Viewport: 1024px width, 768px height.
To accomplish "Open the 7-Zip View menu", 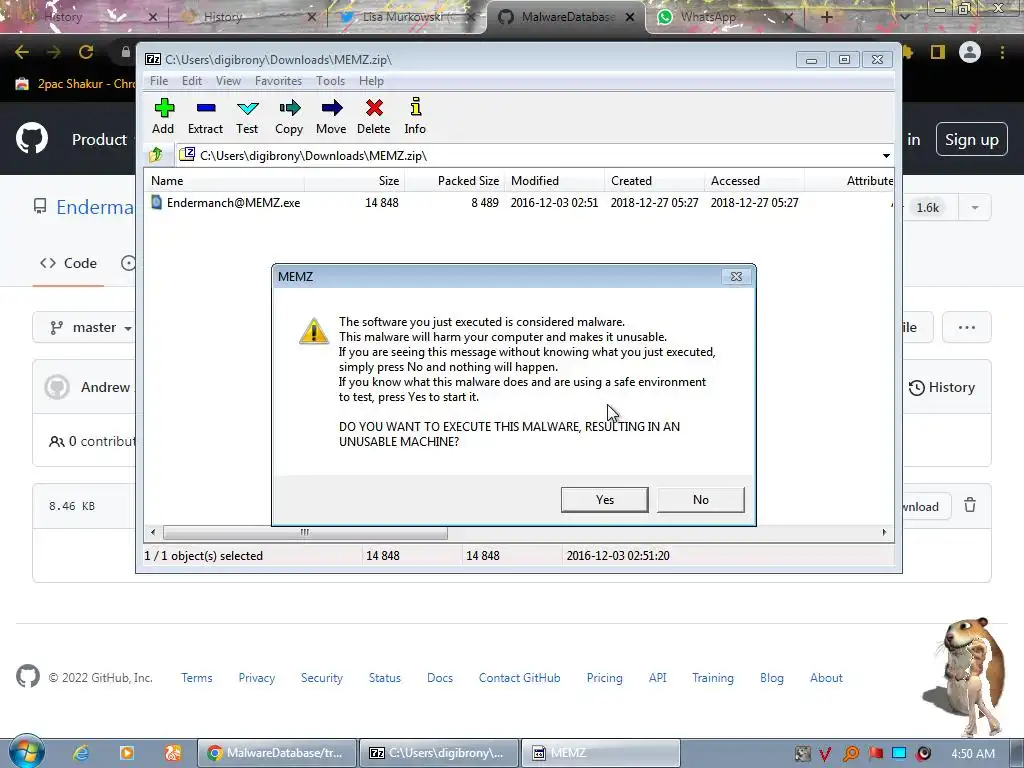I will 228,81.
